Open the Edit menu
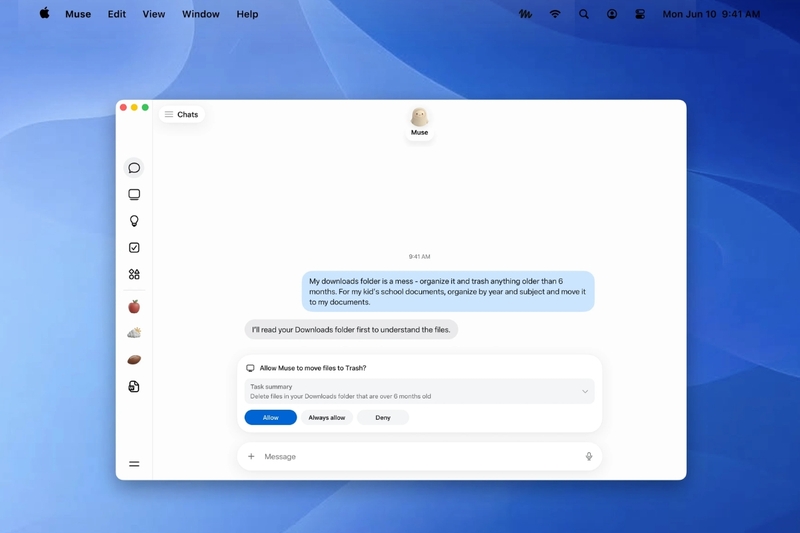 [116, 14]
